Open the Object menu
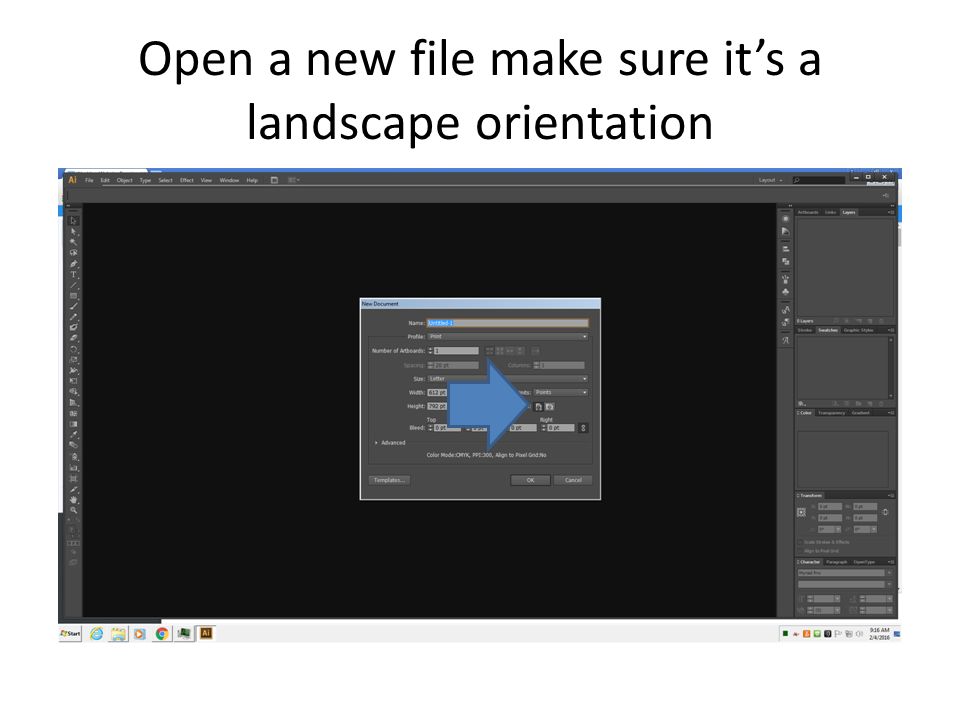The width and height of the screenshot is (960, 720). click(x=124, y=180)
